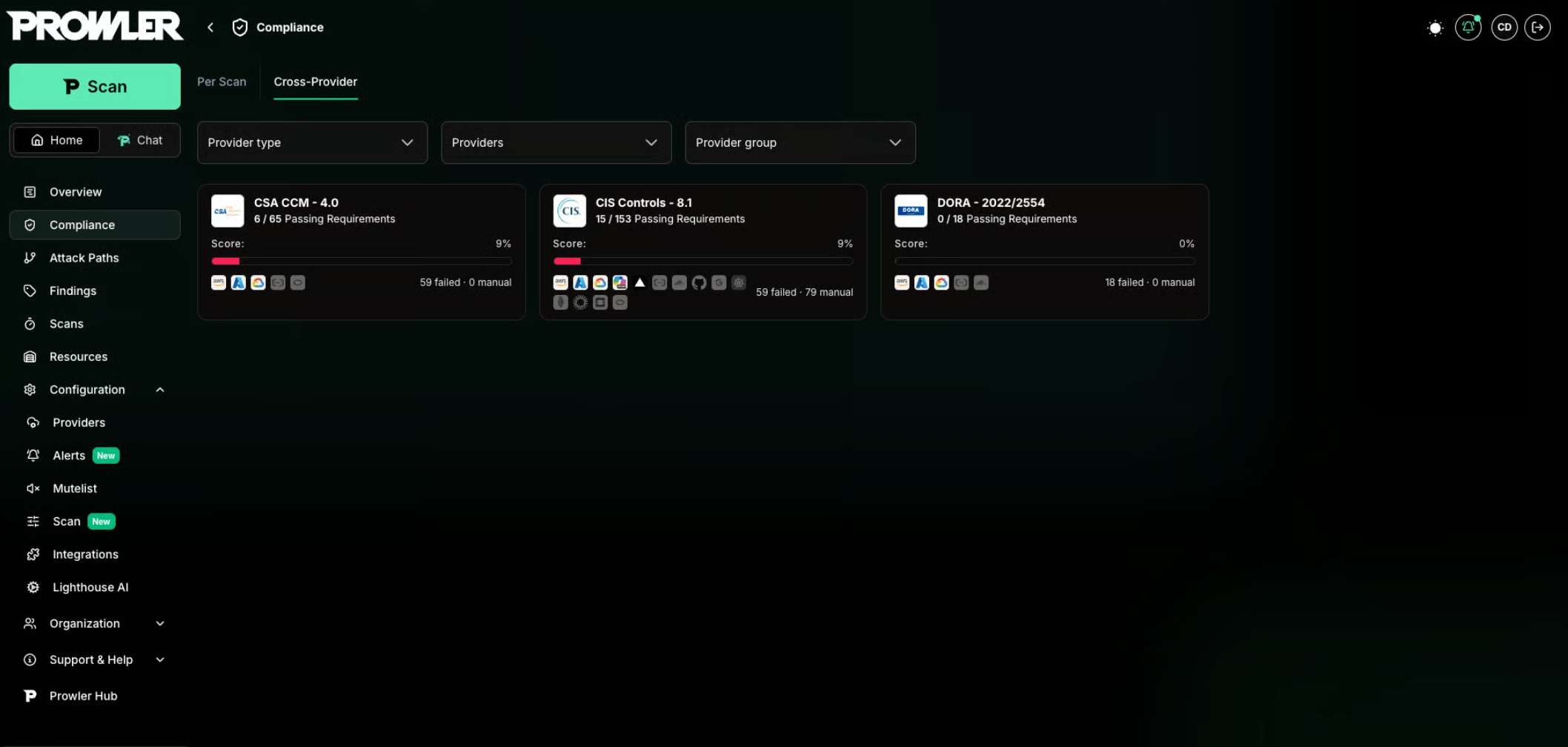The width and height of the screenshot is (1568, 747).
Task: Click "6 / 65 Passing Requirements" text
Action: (x=325, y=219)
